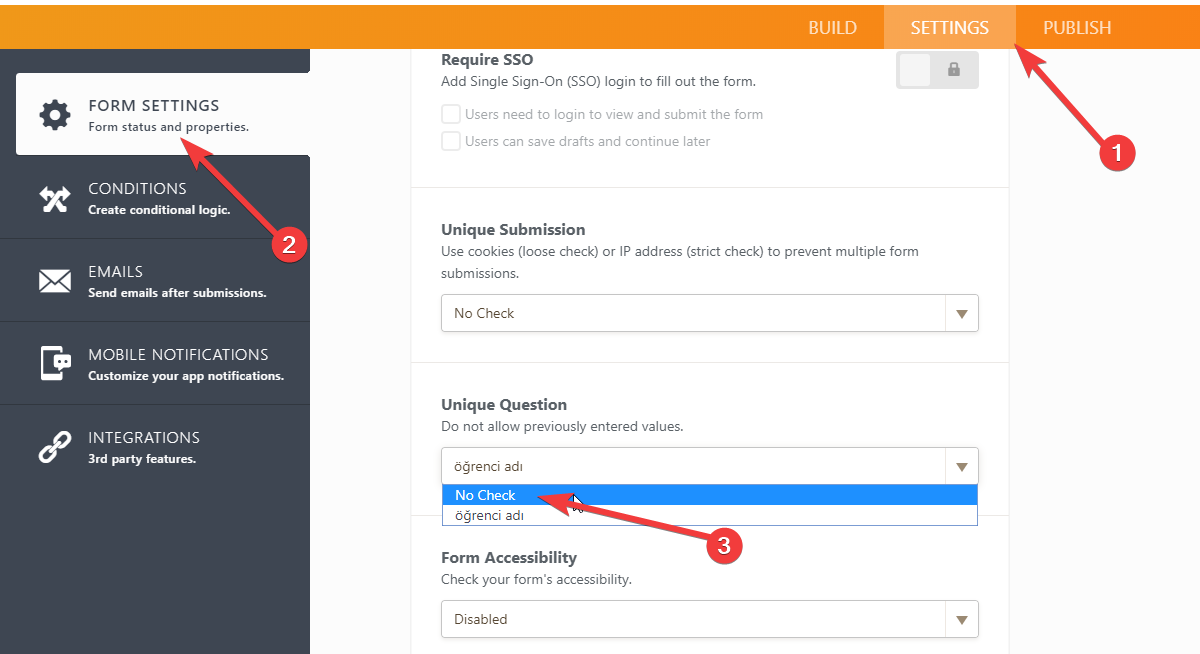Click the chain-link INTEGRATIONS icon
The height and width of the screenshot is (654, 1200).
coord(55,446)
